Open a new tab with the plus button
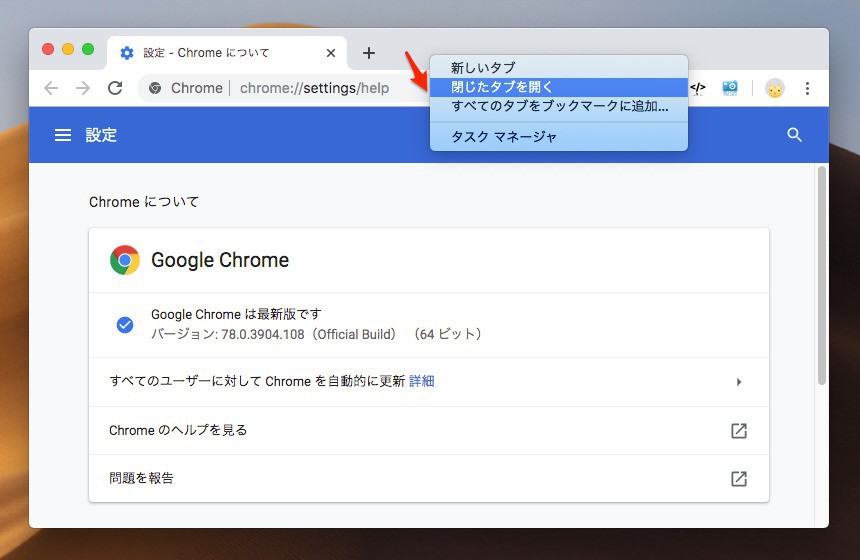This screenshot has width=860, height=560. pos(369,53)
